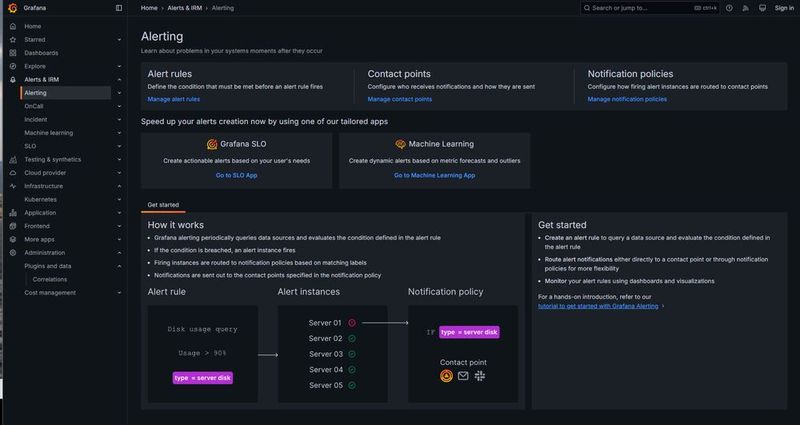Click the Go to SLO App link
The width and height of the screenshot is (800, 425).
[x=236, y=176]
